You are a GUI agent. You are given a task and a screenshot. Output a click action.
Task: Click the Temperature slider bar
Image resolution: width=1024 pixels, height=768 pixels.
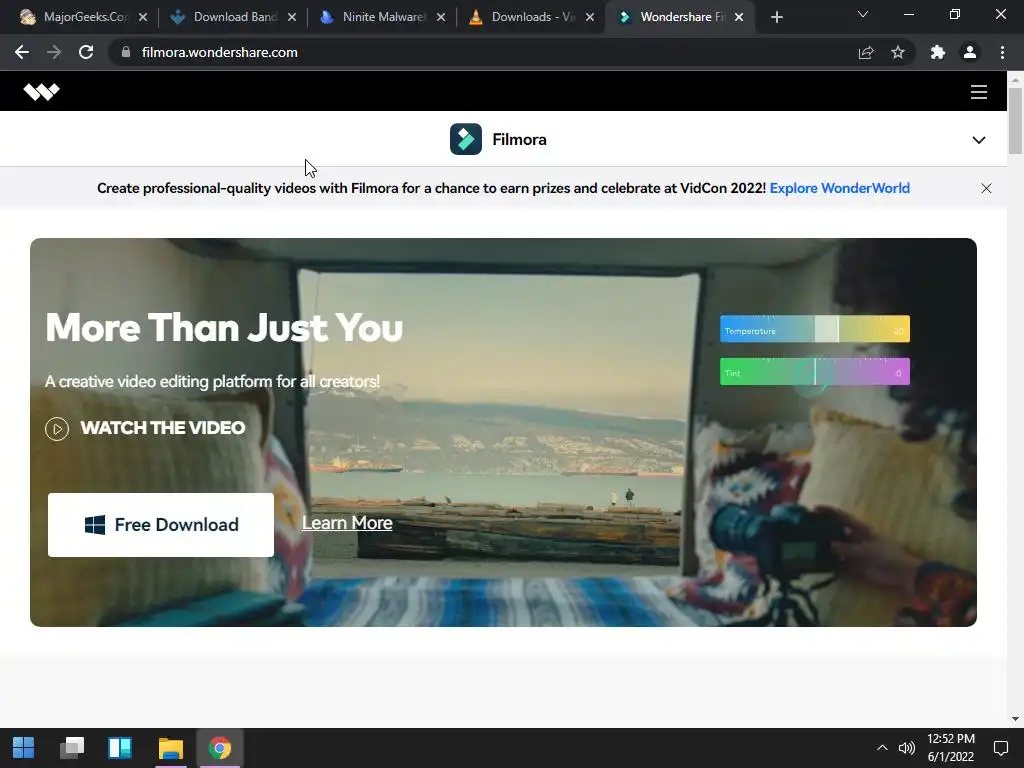814,329
